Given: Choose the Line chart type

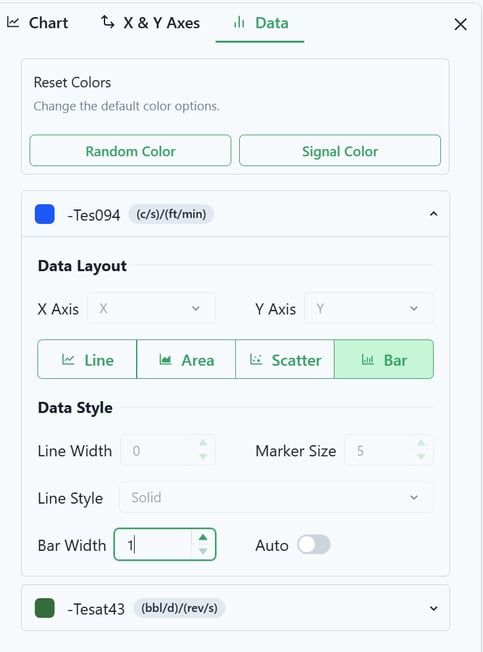Looking at the screenshot, I should point(87,360).
